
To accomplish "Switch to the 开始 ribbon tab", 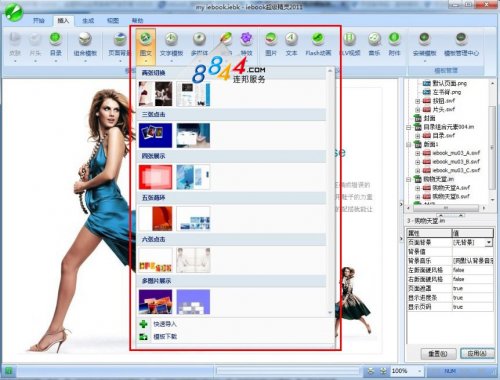I will tap(39, 21).
